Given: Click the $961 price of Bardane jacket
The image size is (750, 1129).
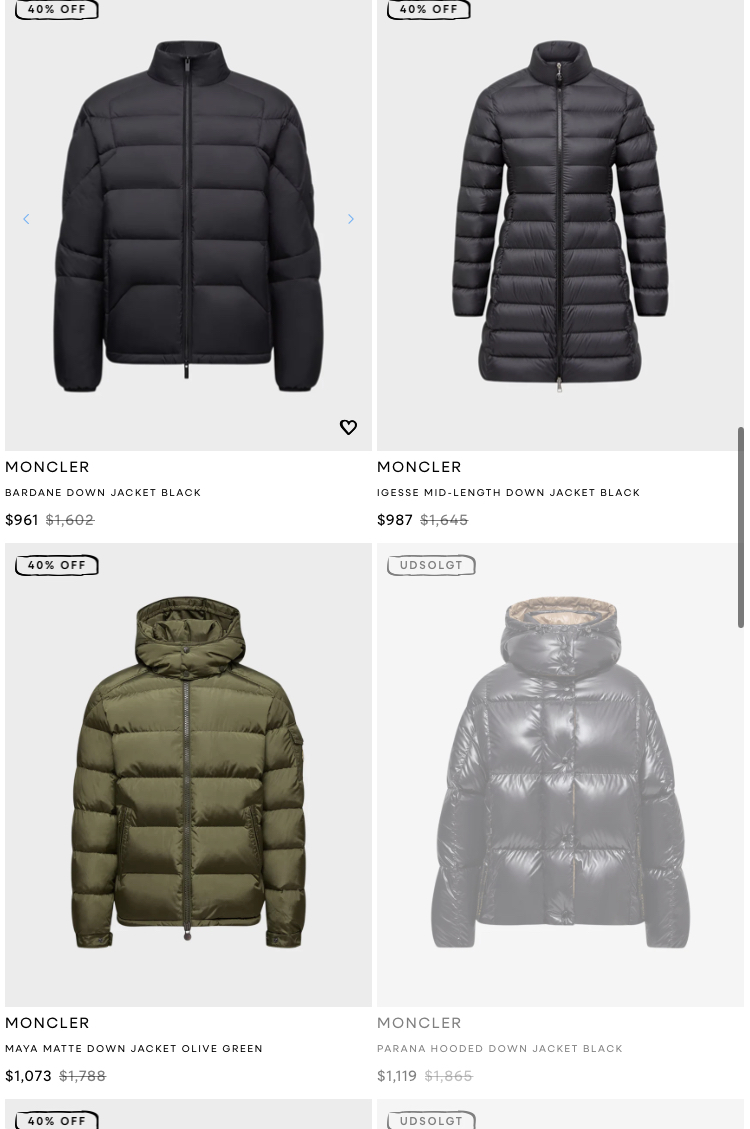Looking at the screenshot, I should 22,520.
